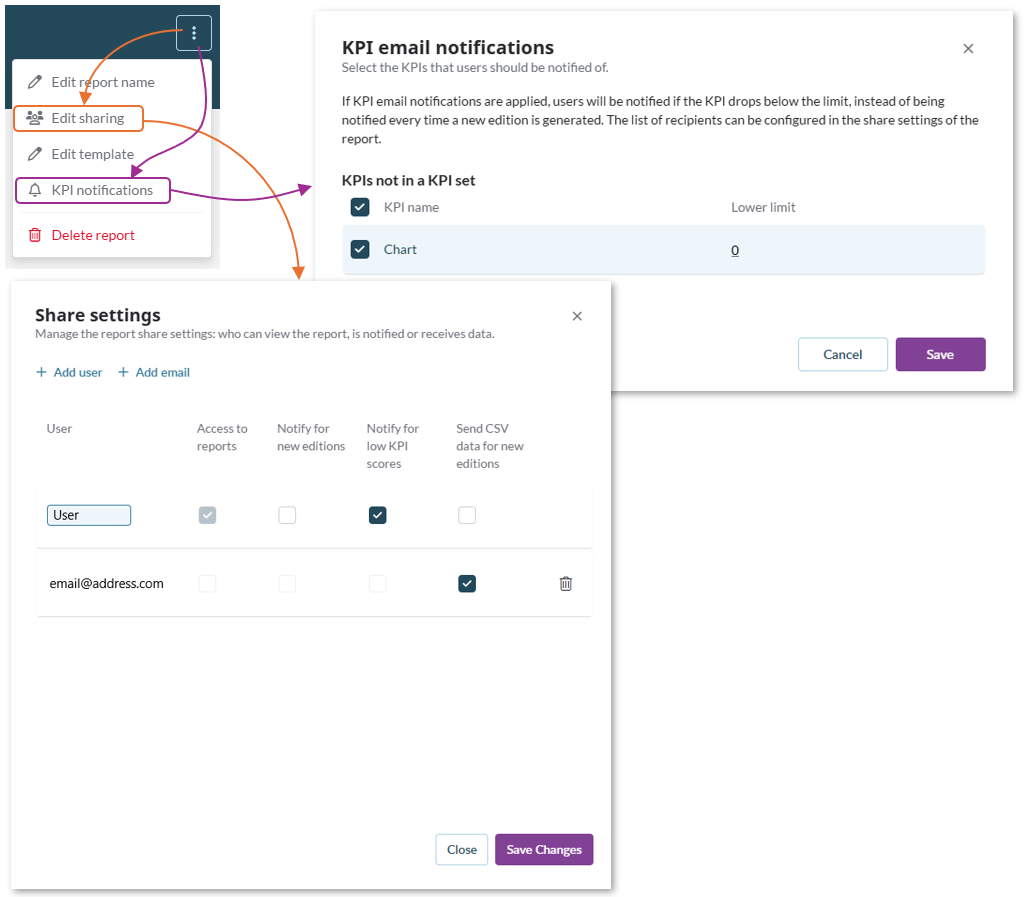
Task: Enable Notify for new editions for User
Action: pos(287,515)
